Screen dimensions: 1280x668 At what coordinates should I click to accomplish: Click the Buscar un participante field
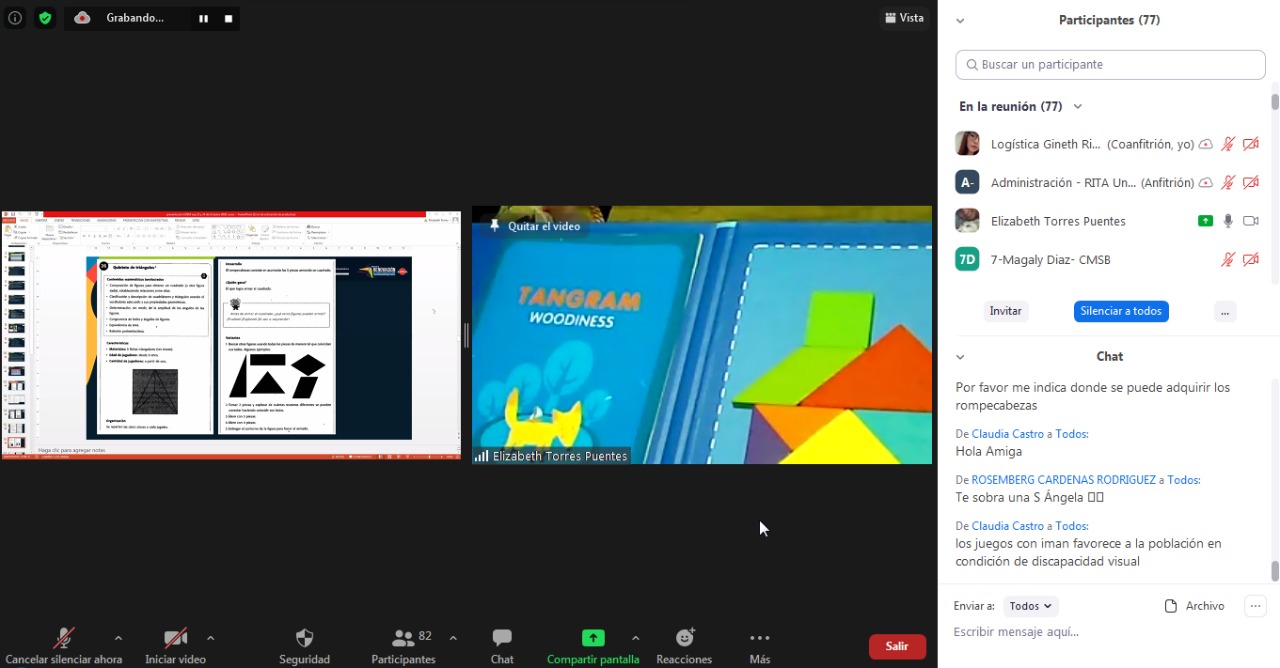coord(1110,65)
